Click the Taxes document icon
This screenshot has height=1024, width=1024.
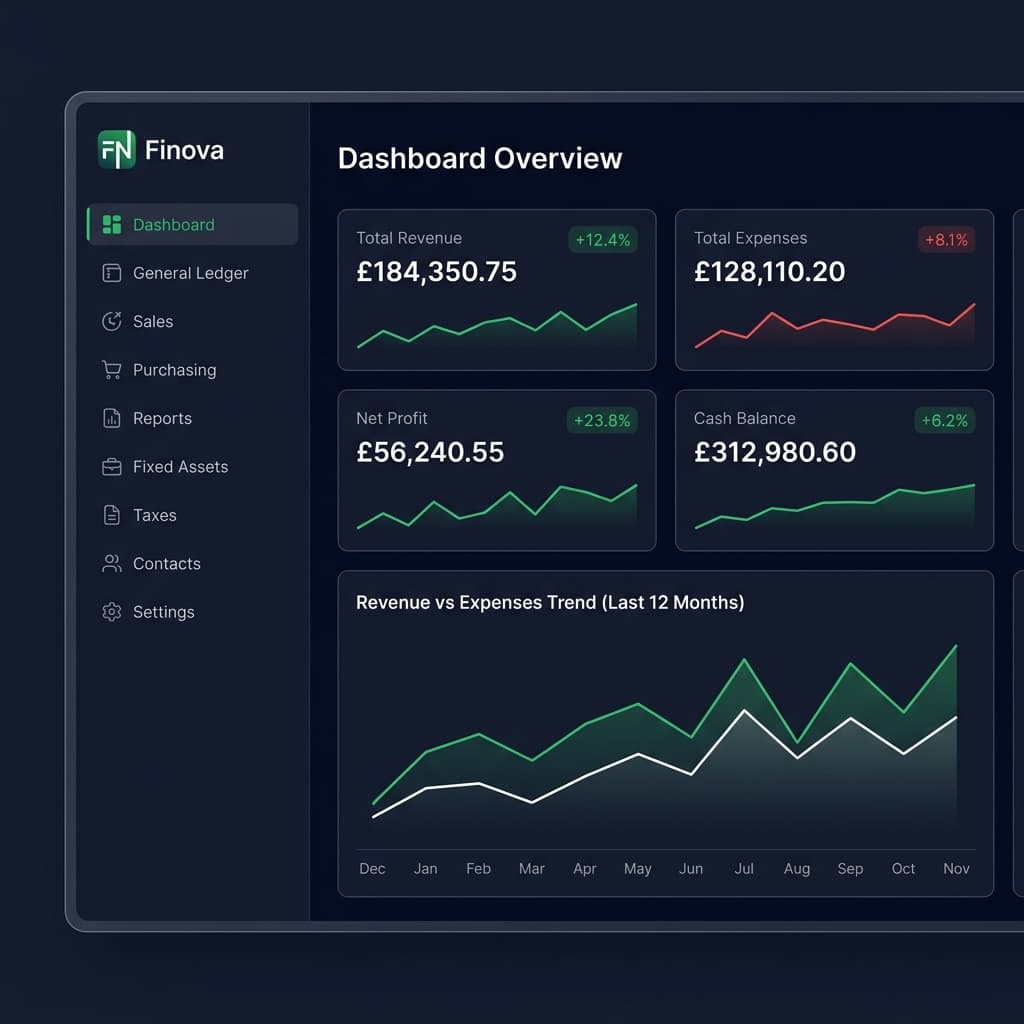pos(112,515)
